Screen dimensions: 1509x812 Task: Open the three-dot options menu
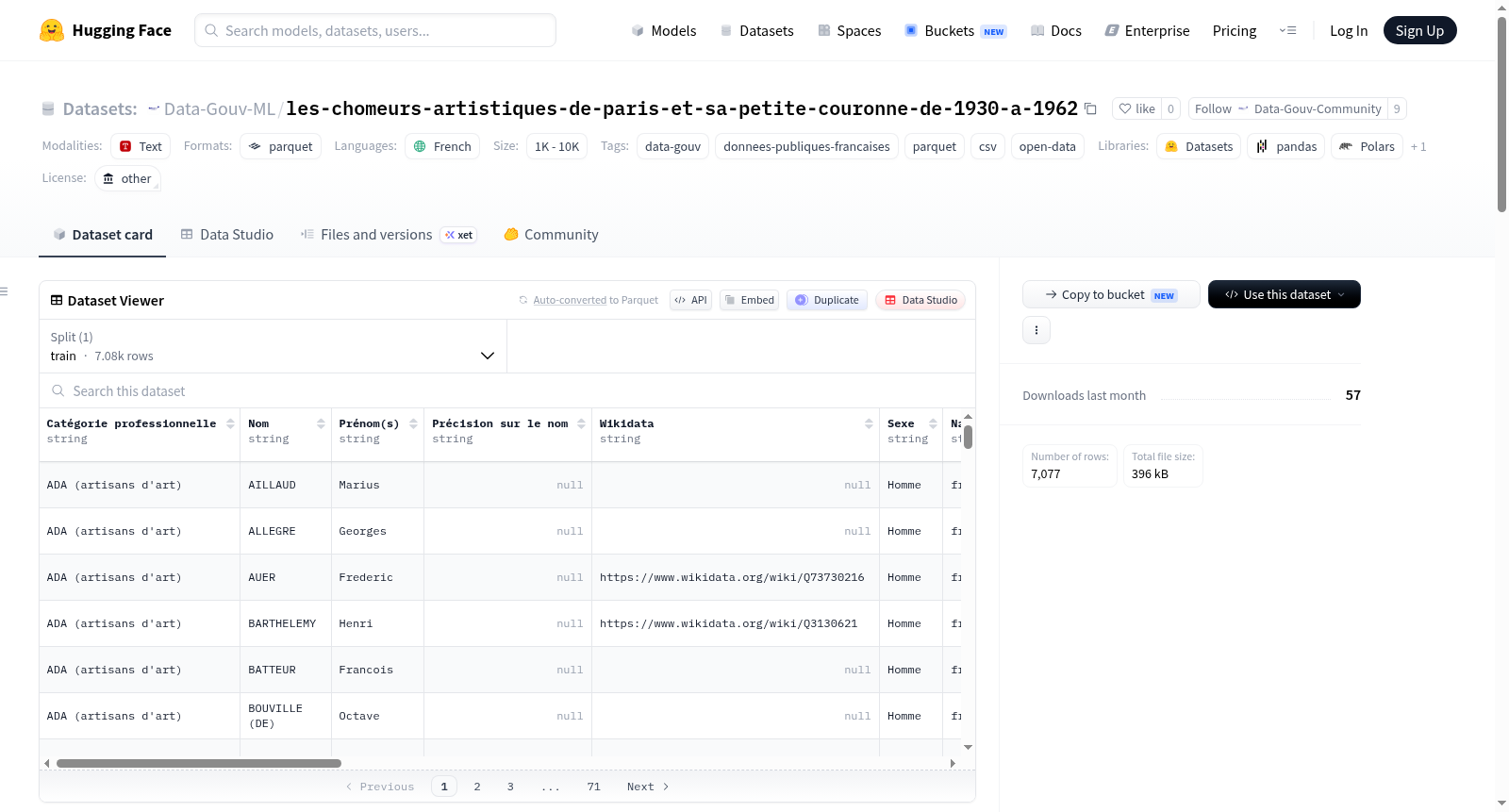pyautogui.click(x=1036, y=330)
